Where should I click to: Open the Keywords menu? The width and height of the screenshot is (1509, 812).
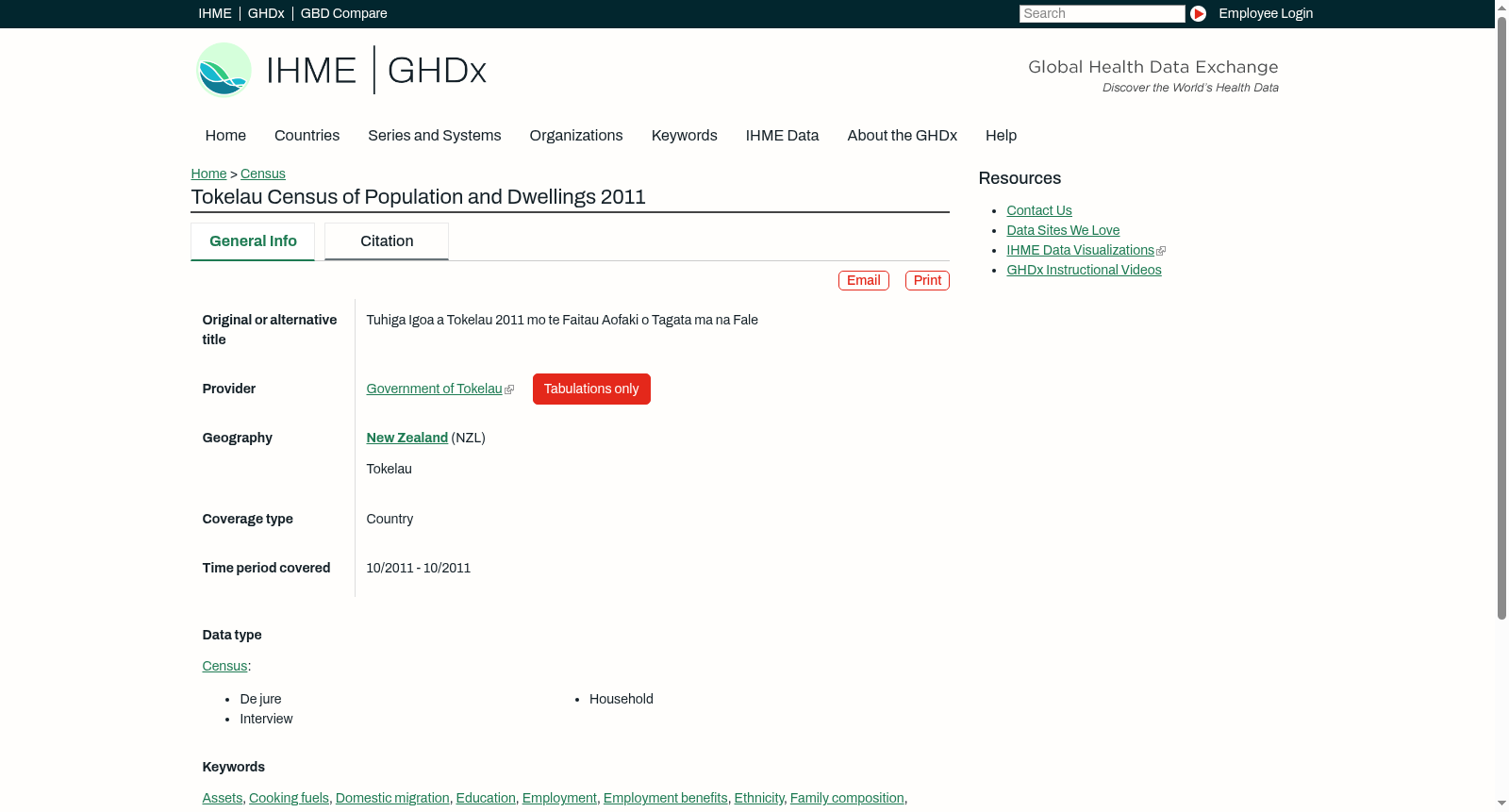pos(685,136)
